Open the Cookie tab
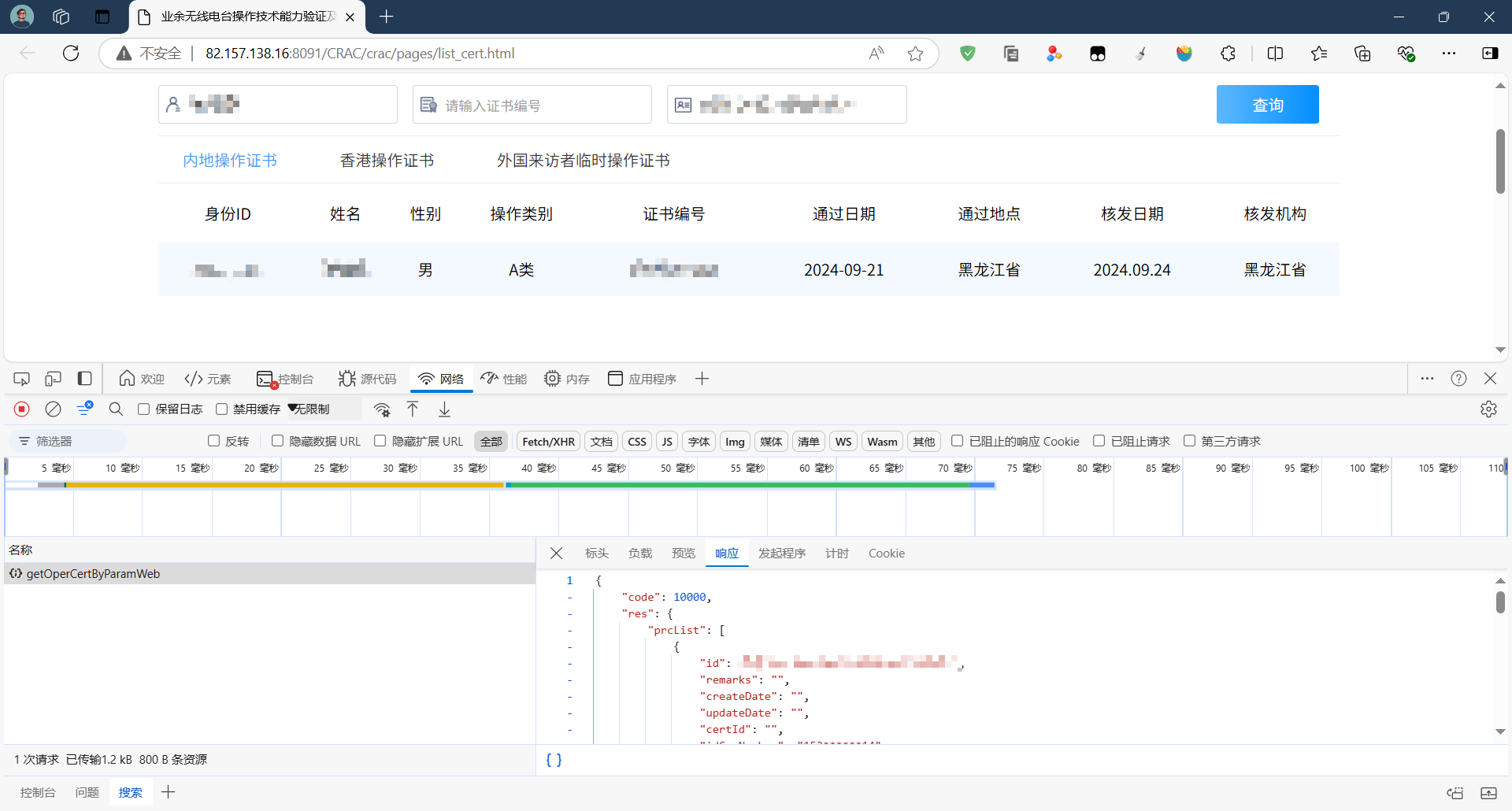The width and height of the screenshot is (1512, 811). coord(887,554)
